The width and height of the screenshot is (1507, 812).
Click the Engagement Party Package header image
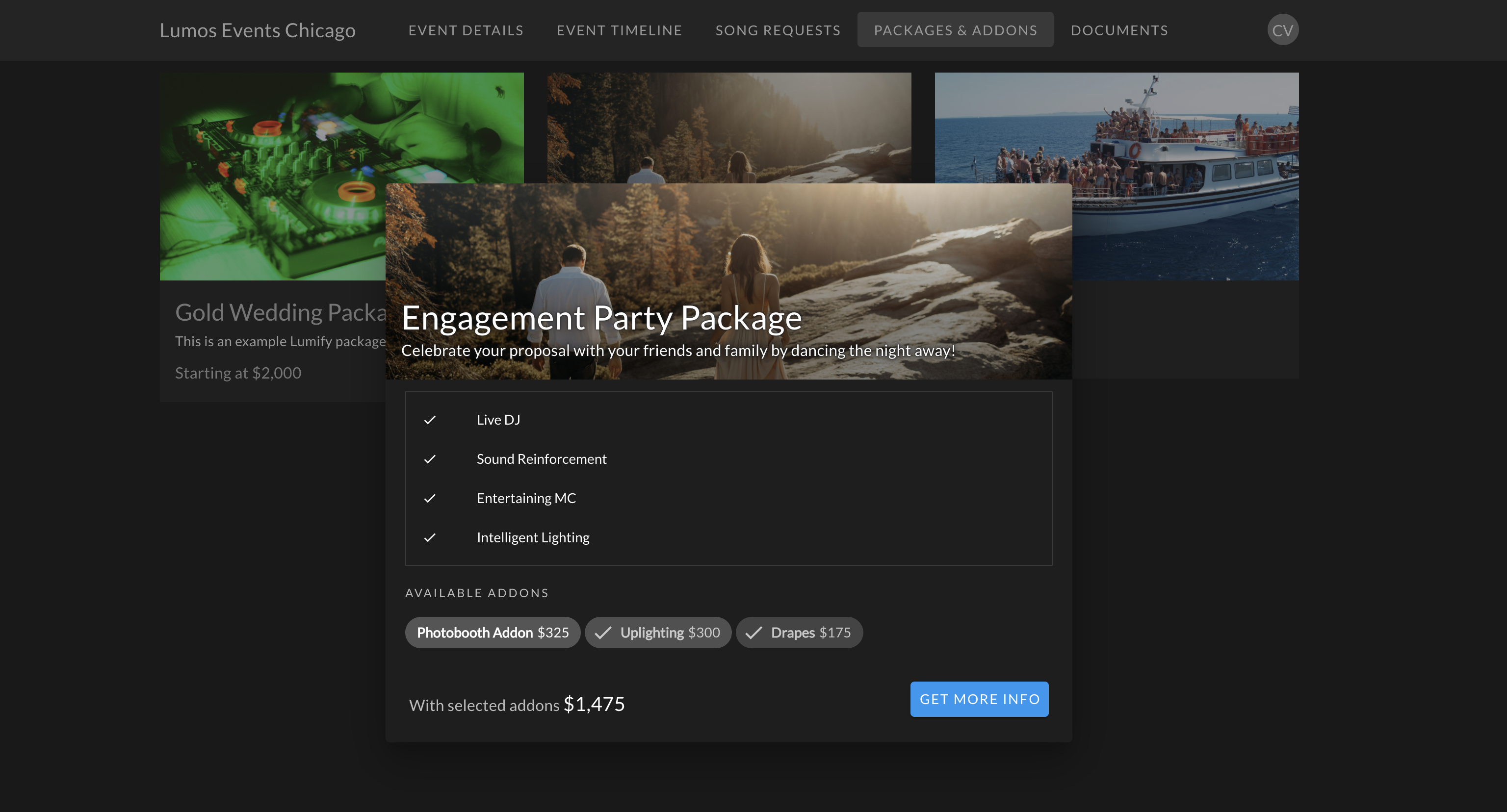(x=728, y=281)
